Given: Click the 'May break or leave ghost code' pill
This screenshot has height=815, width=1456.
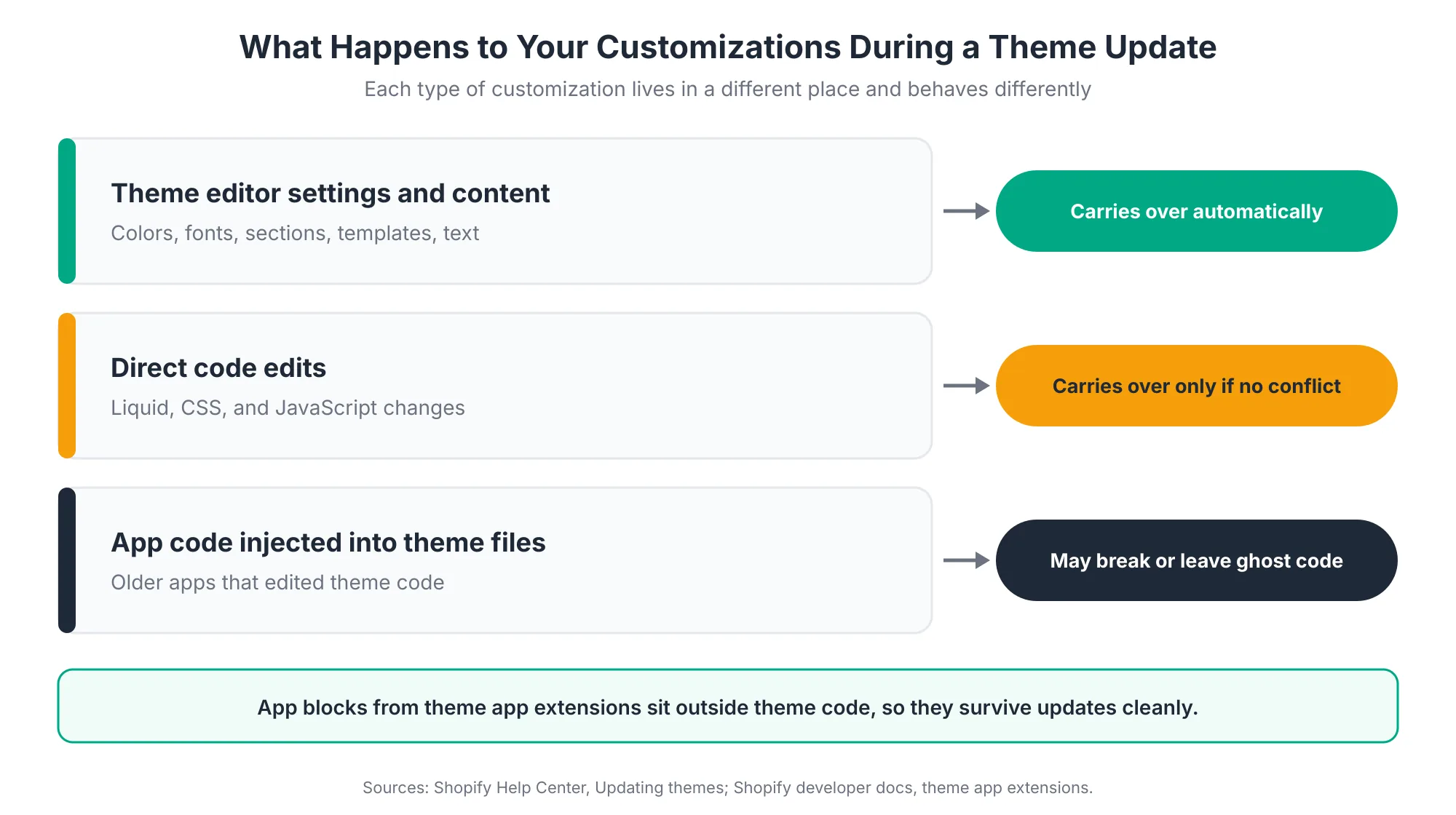Looking at the screenshot, I should pos(1196,560).
